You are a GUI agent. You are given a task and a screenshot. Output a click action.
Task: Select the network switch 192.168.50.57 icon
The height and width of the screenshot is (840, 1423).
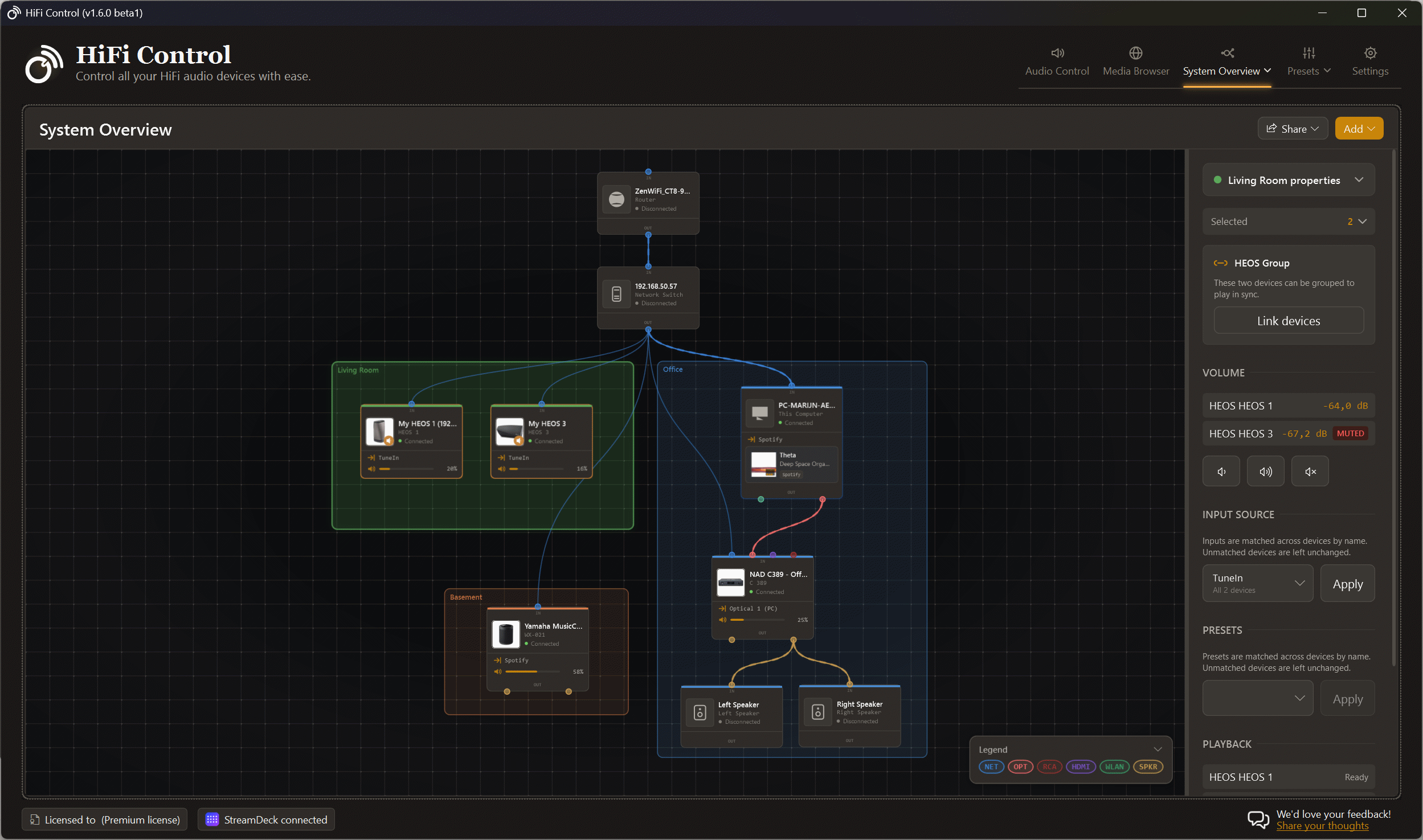pyautogui.click(x=616, y=294)
